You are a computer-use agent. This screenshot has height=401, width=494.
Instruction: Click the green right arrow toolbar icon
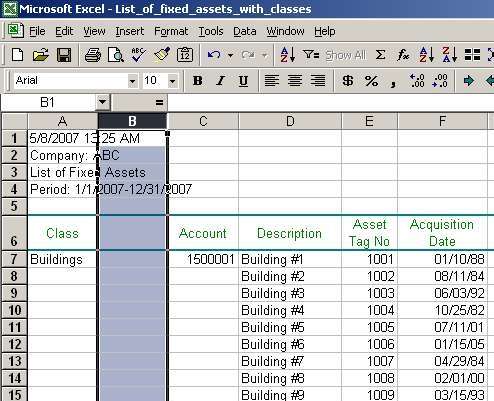tap(469, 80)
